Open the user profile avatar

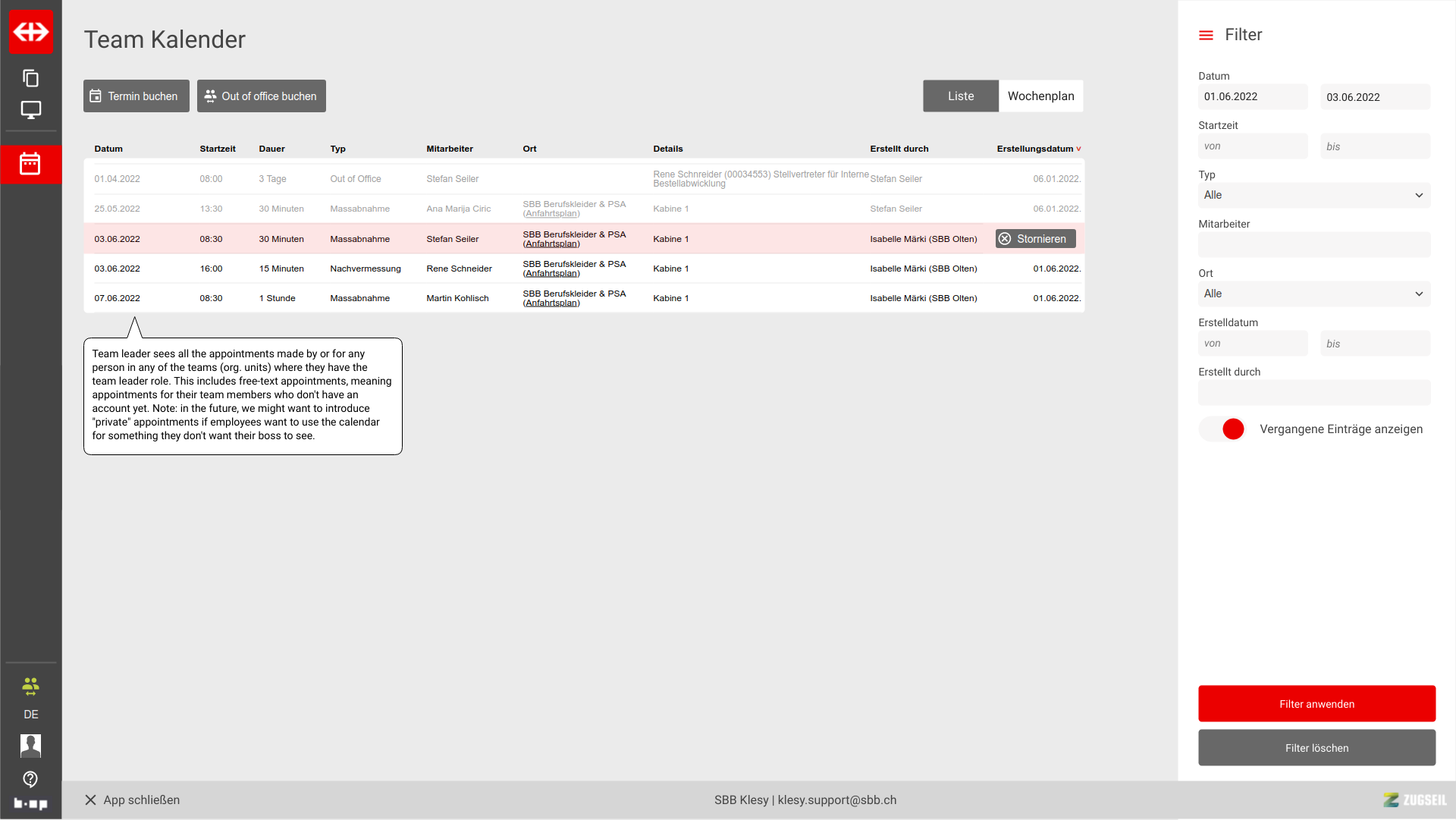[x=31, y=746]
